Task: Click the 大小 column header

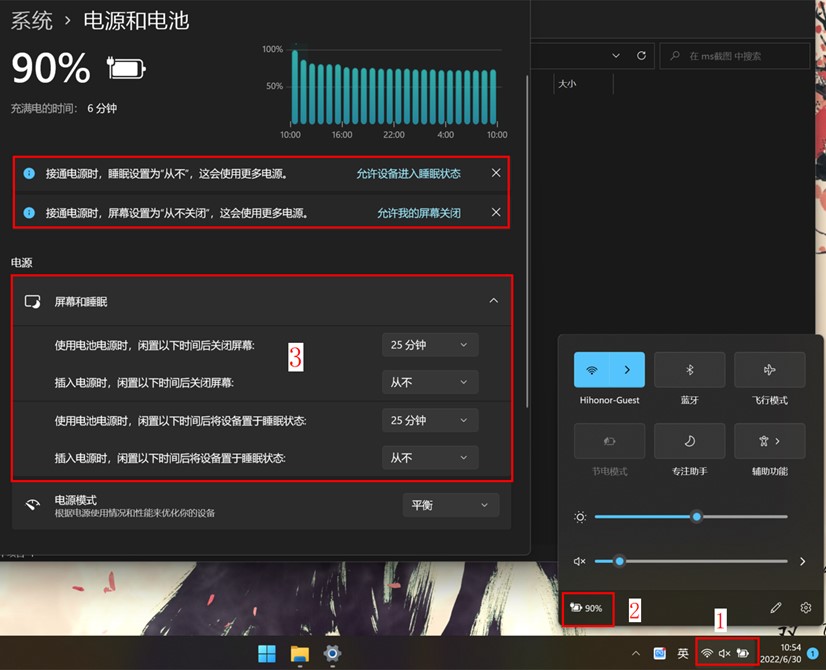Action: 567,84
